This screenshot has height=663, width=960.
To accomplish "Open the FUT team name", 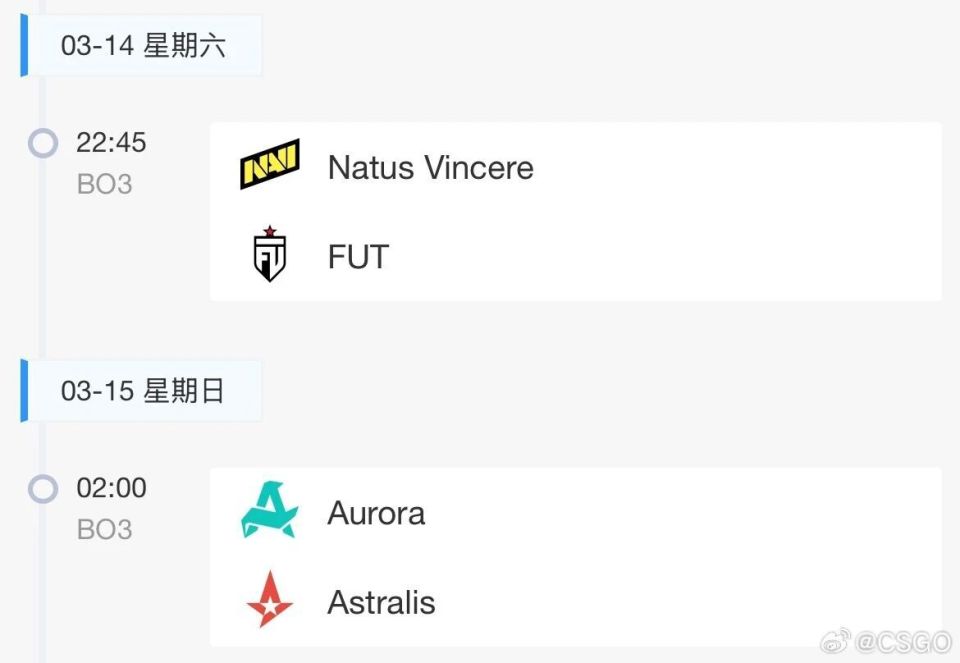I will coord(358,257).
